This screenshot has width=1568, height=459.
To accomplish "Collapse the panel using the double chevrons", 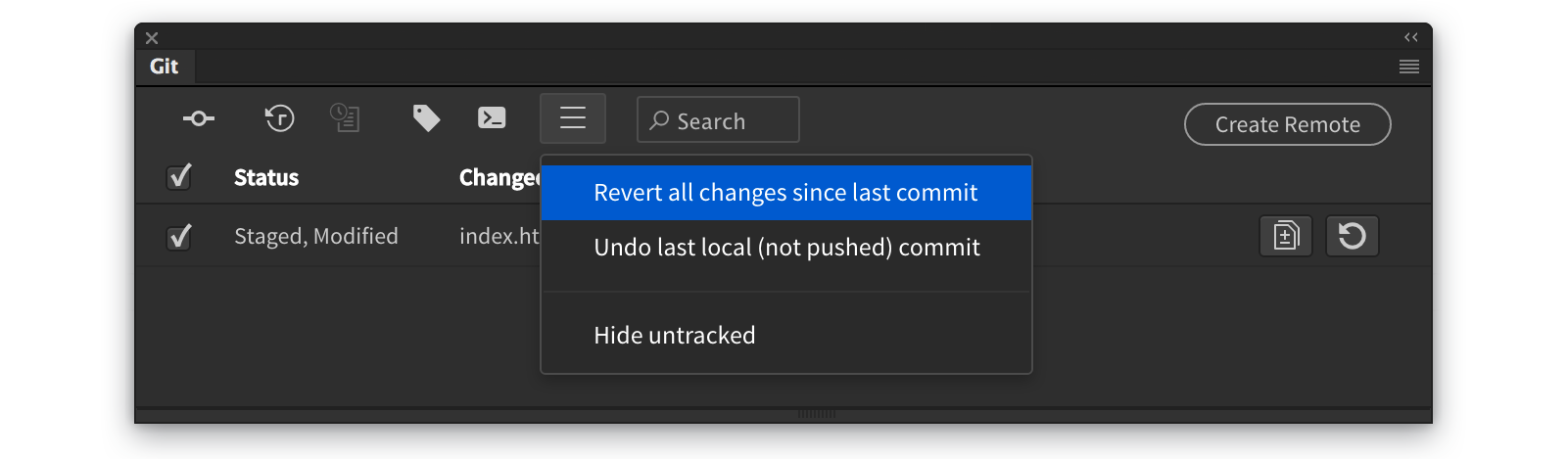I will 1410,37.
